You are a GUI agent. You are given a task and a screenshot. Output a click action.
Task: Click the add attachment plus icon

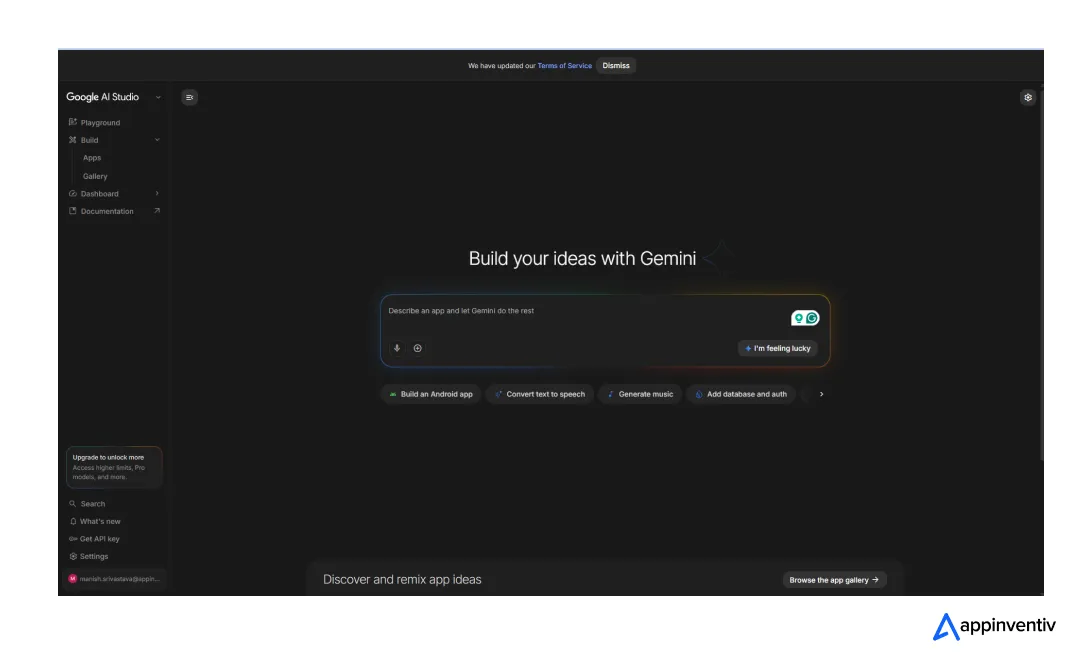(417, 348)
